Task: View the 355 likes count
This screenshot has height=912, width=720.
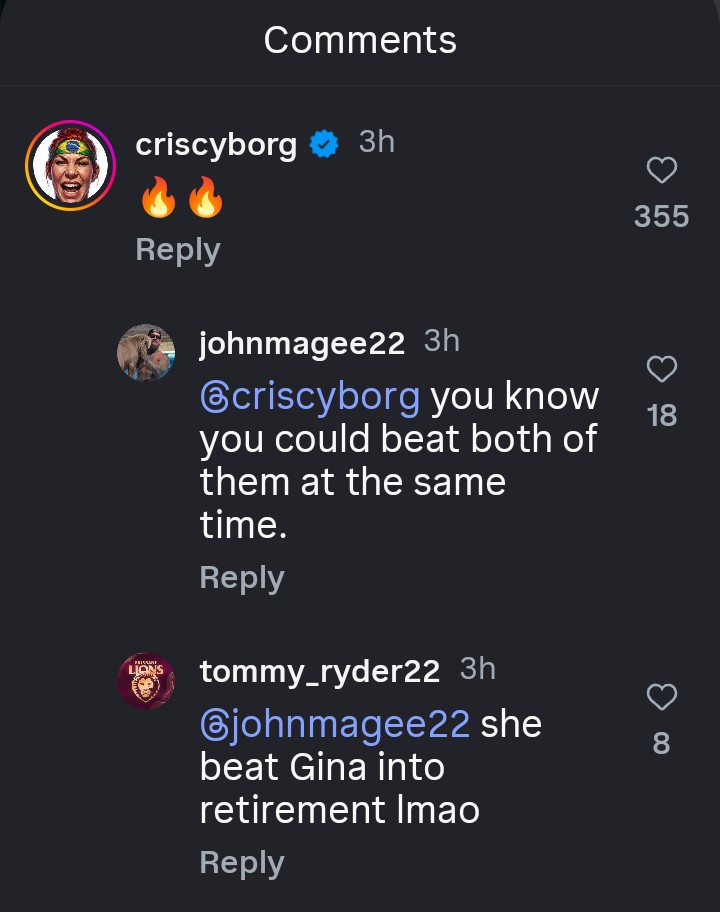Action: (x=661, y=216)
